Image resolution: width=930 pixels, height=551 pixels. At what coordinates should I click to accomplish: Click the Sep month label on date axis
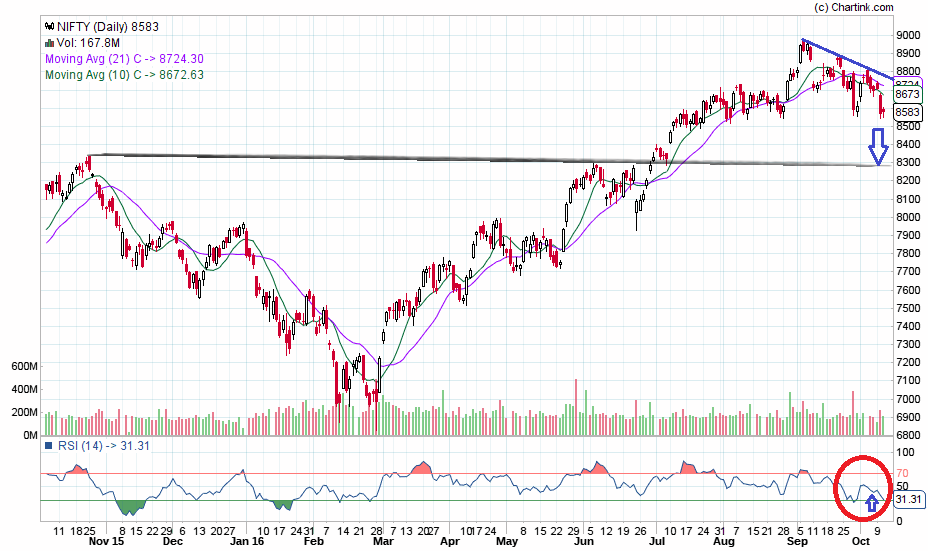(797, 542)
